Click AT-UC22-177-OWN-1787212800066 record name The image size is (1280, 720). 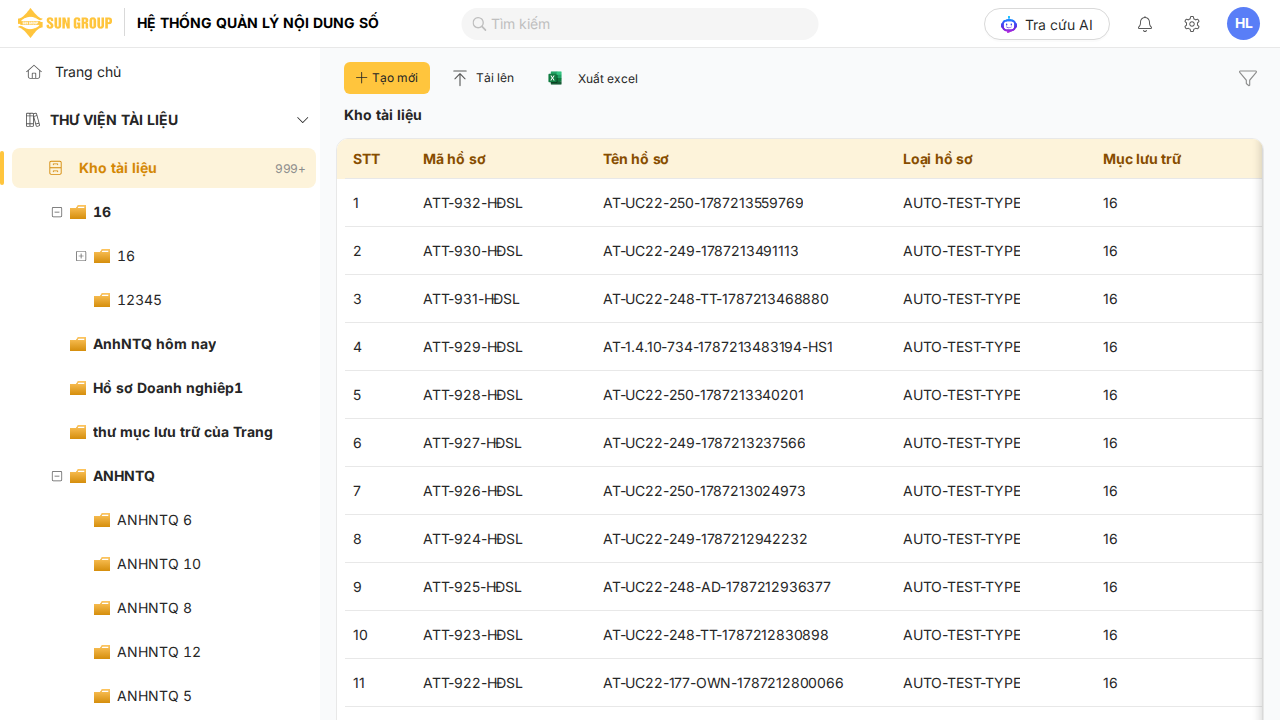(x=723, y=683)
